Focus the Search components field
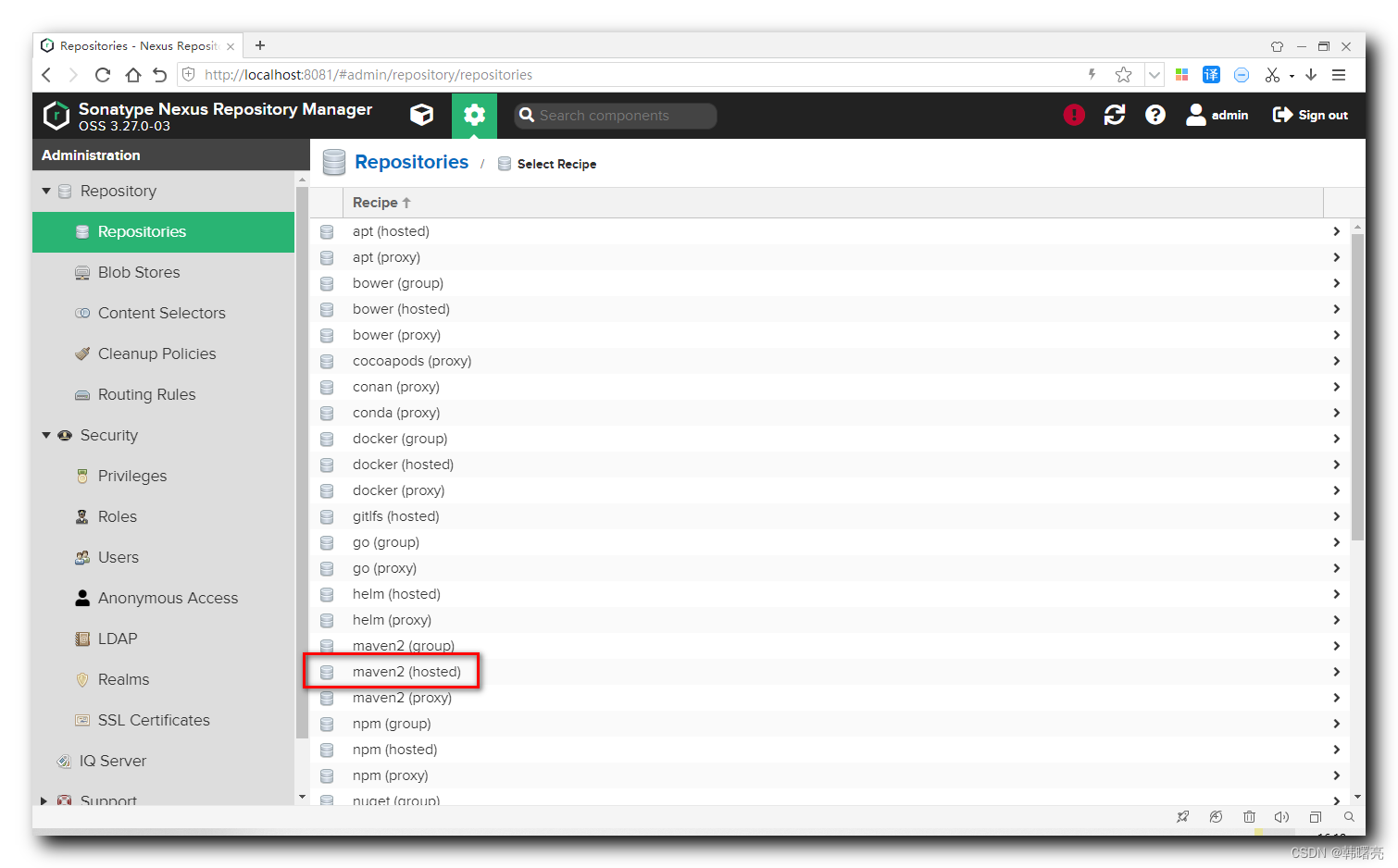Image resolution: width=1398 pixels, height=868 pixels. 616,116
